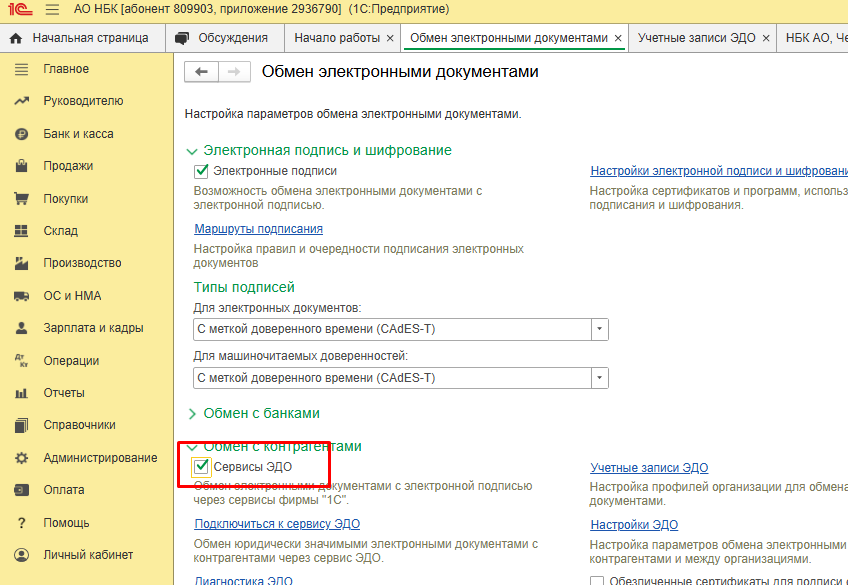Screen dimensions: 848x585
Task: Close the Учетные записи ЭДО tab
Action: [x=765, y=38]
